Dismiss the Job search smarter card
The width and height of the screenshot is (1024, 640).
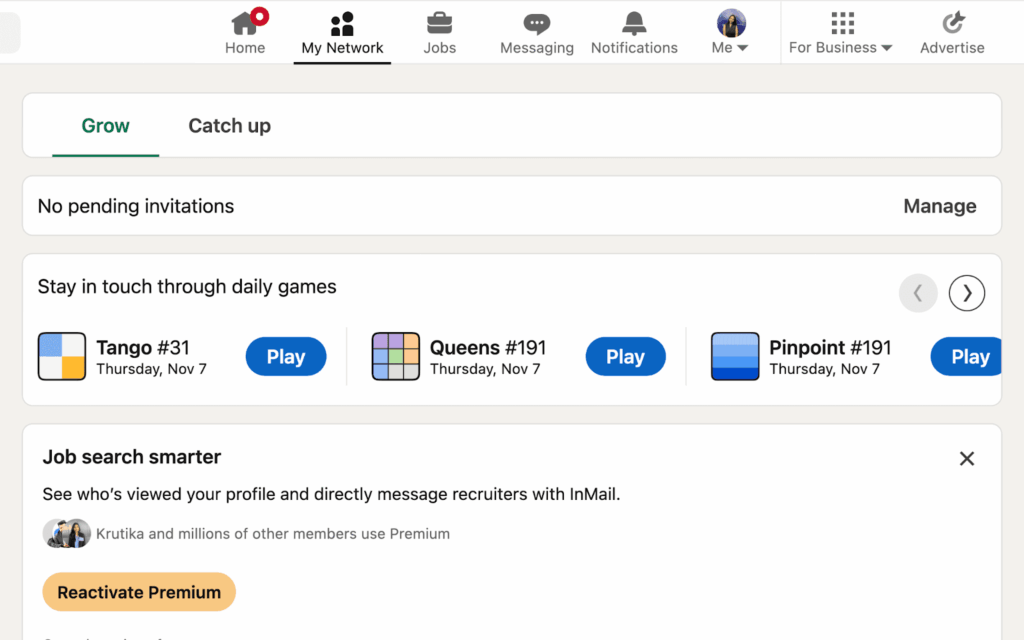click(966, 459)
